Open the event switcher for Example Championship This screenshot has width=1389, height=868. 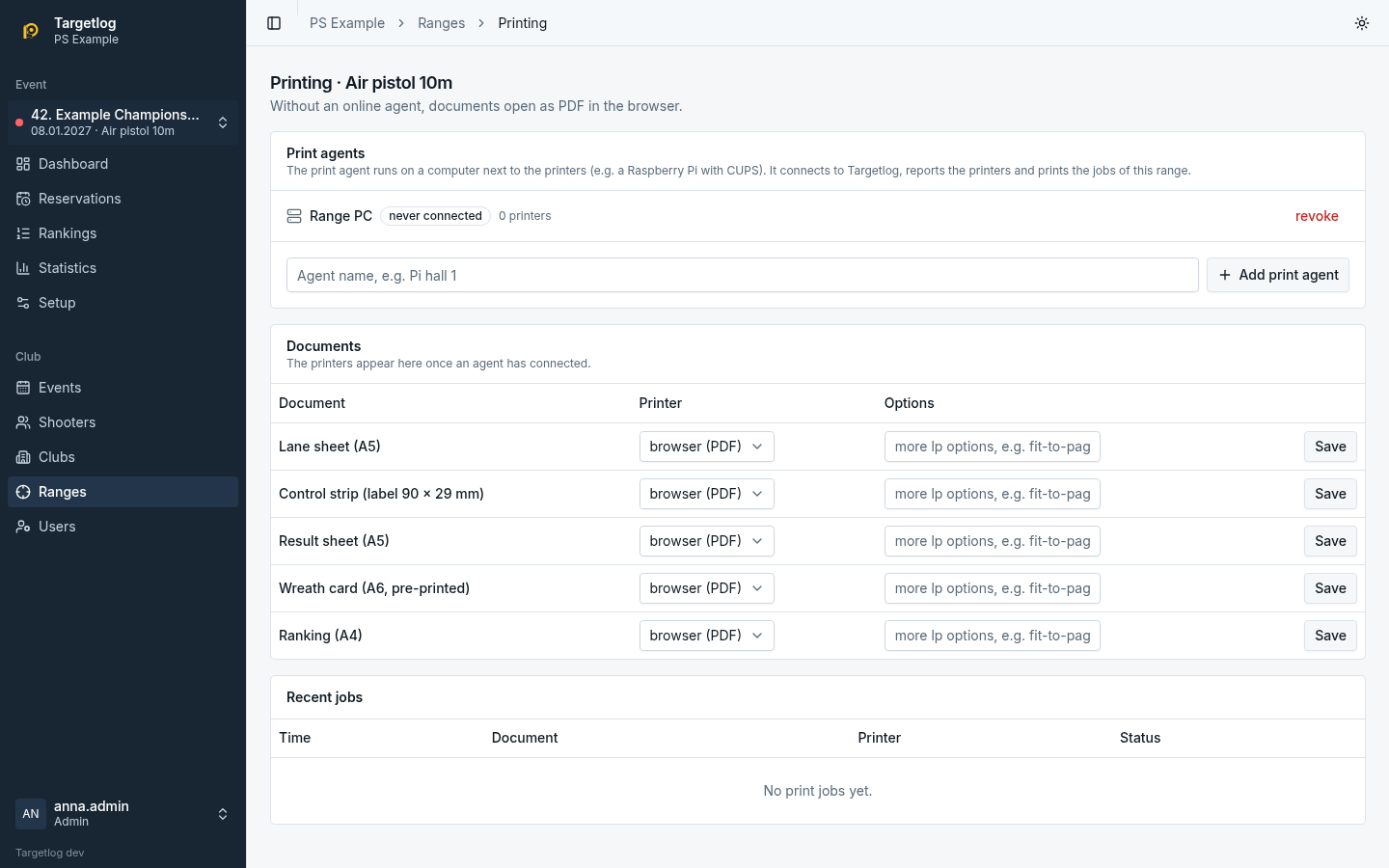pyautogui.click(x=123, y=122)
